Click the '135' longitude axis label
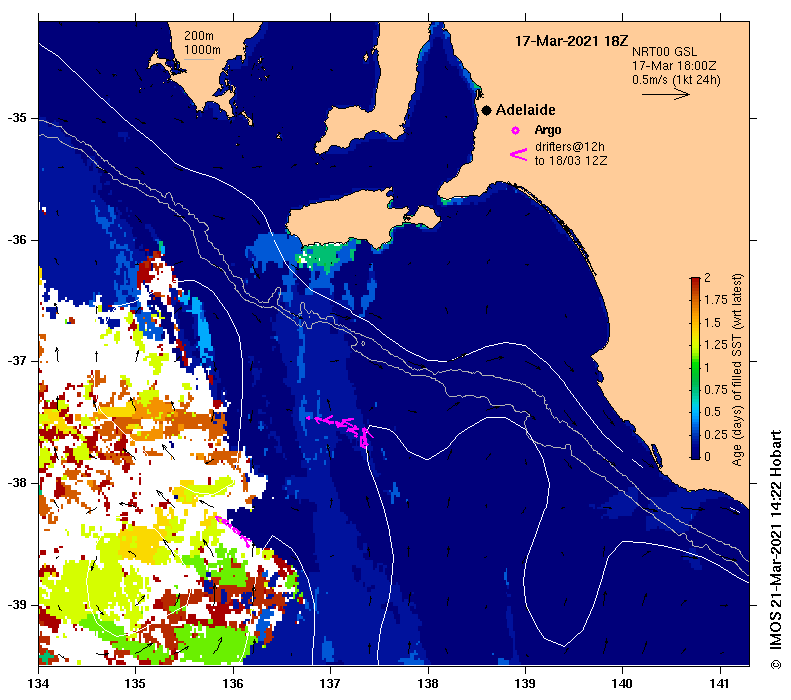 click(136, 684)
